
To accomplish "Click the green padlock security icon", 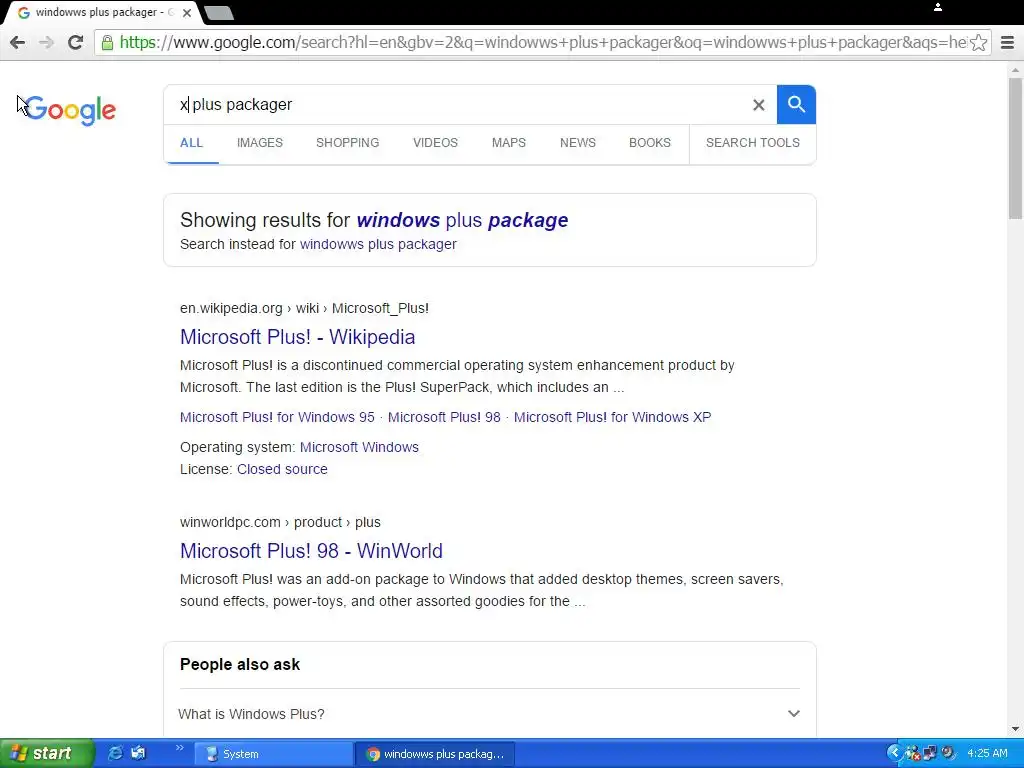I will tap(107, 42).
